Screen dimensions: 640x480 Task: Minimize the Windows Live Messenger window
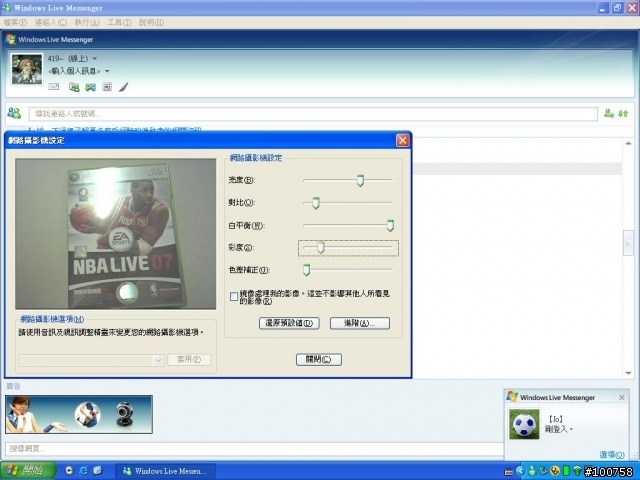(x=603, y=8)
